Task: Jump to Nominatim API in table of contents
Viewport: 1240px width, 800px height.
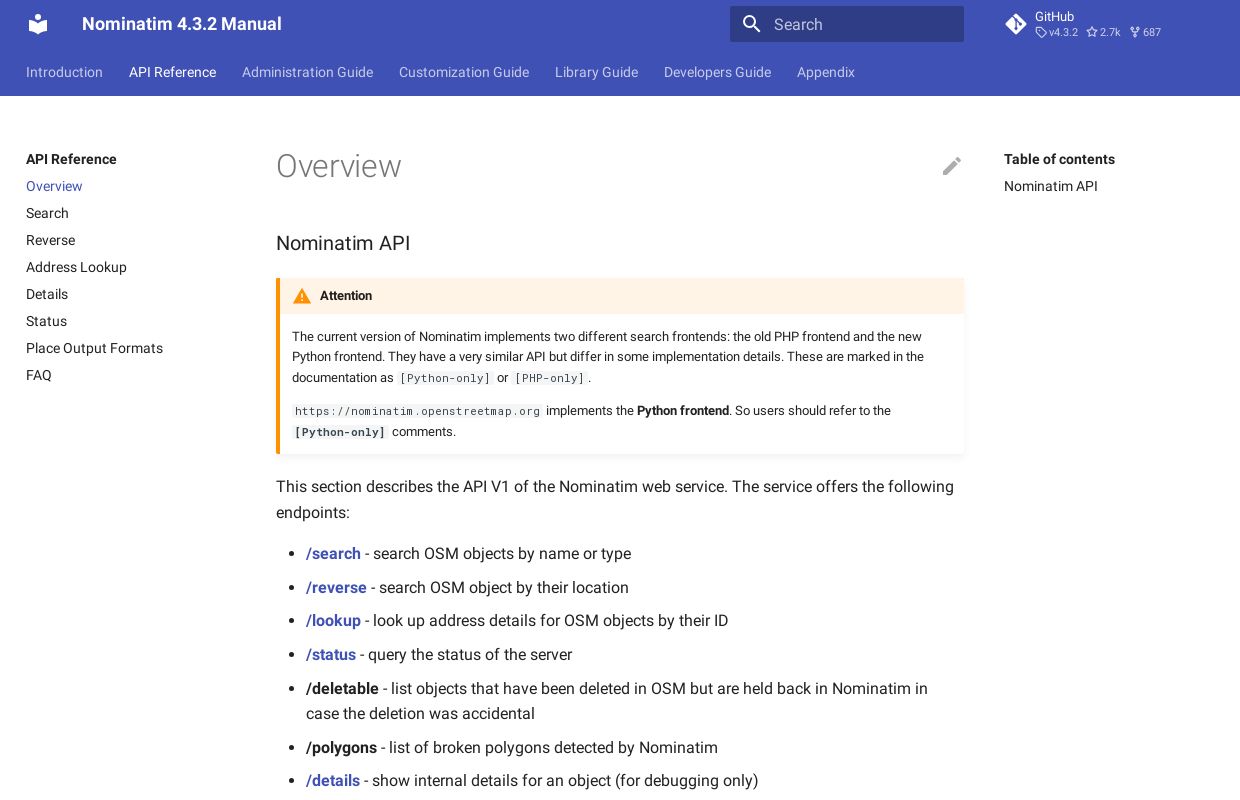Action: (x=1050, y=186)
